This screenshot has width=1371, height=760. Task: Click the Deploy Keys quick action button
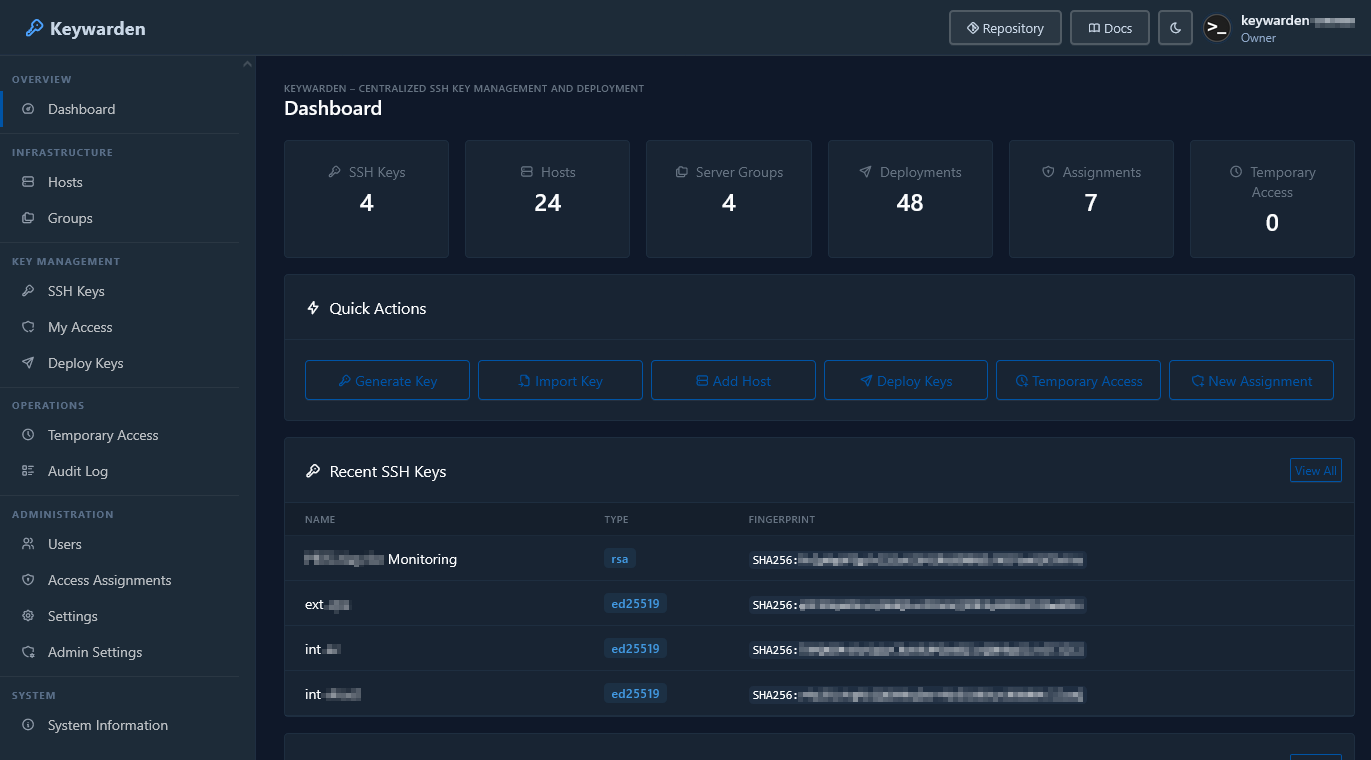906,381
